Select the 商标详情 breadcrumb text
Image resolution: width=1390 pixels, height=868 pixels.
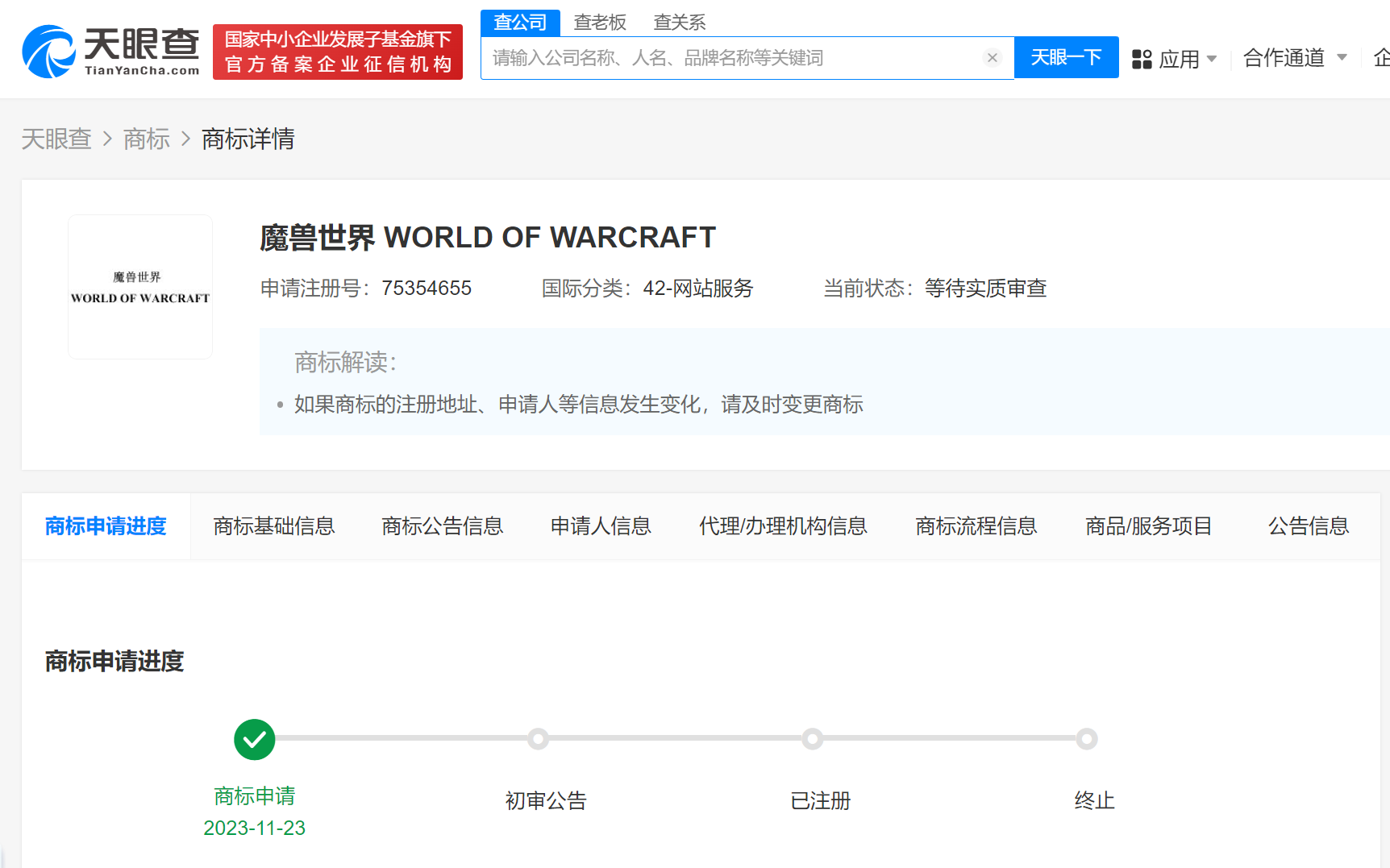(x=248, y=139)
